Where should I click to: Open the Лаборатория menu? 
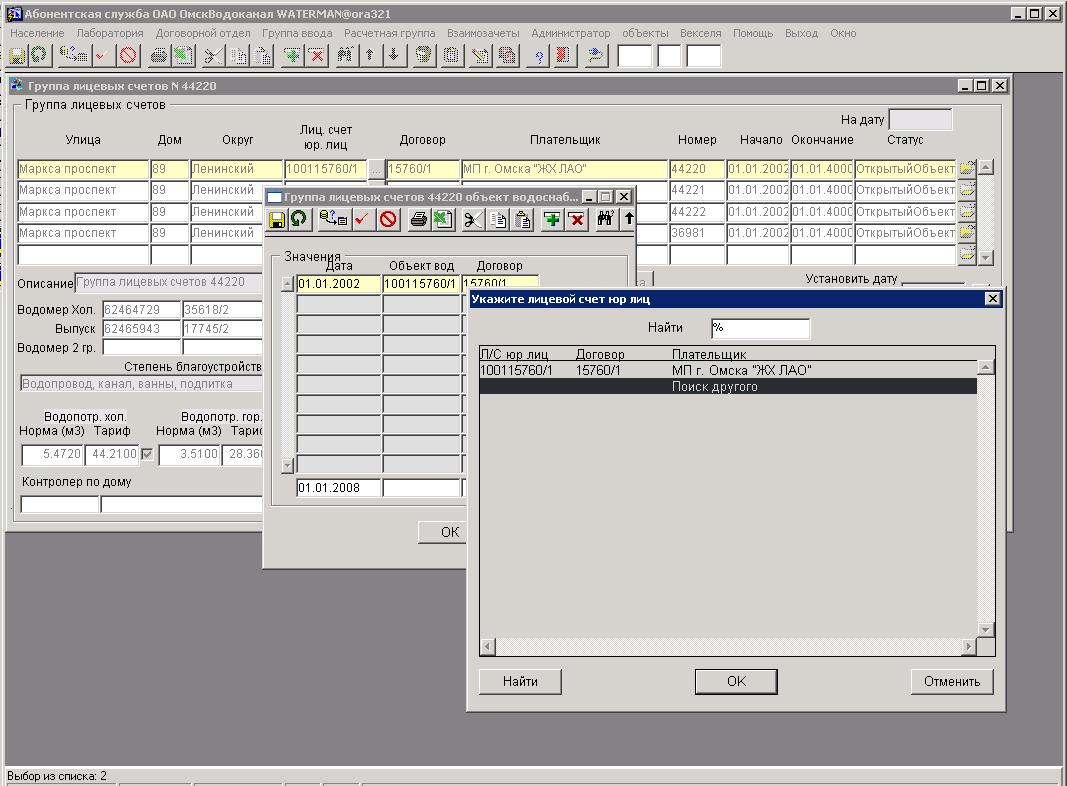(110, 33)
